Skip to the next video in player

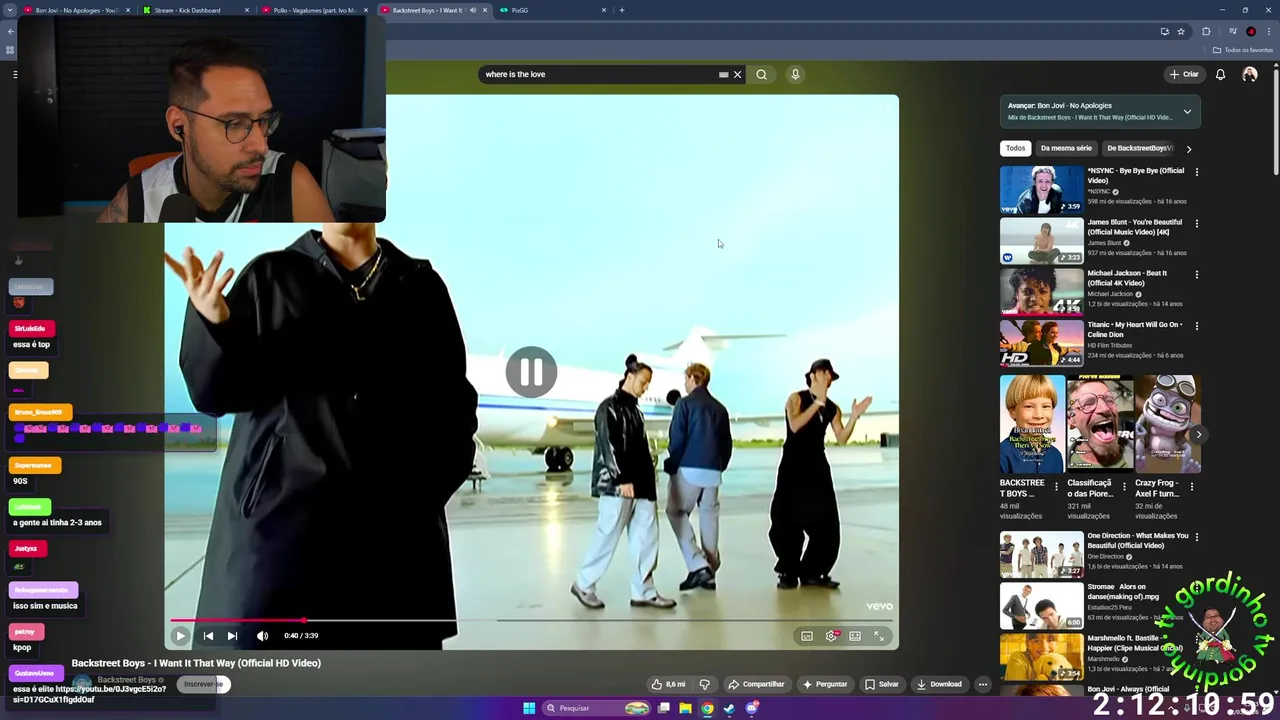click(x=232, y=635)
